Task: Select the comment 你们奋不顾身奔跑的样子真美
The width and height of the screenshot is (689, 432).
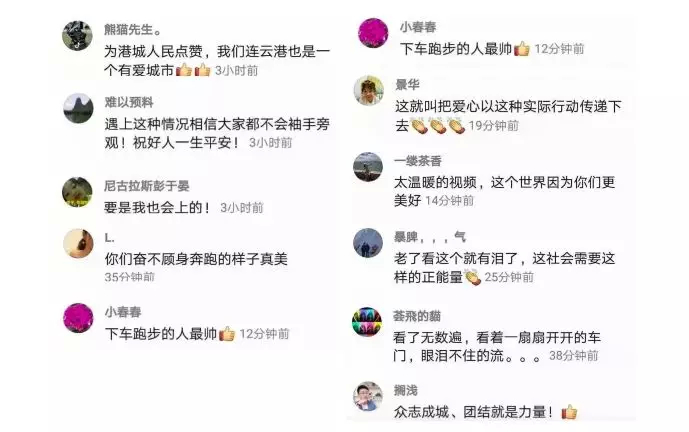Action: pos(196,259)
